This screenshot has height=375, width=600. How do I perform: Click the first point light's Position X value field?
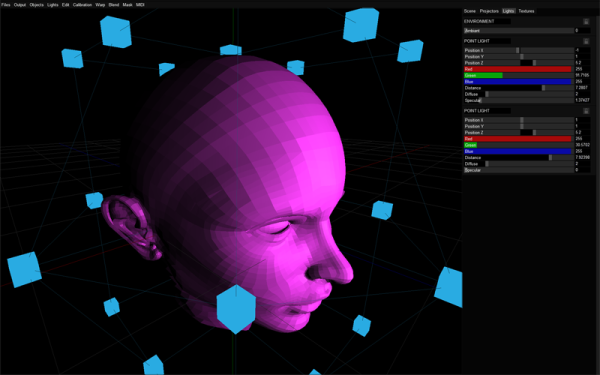pyautogui.click(x=582, y=51)
